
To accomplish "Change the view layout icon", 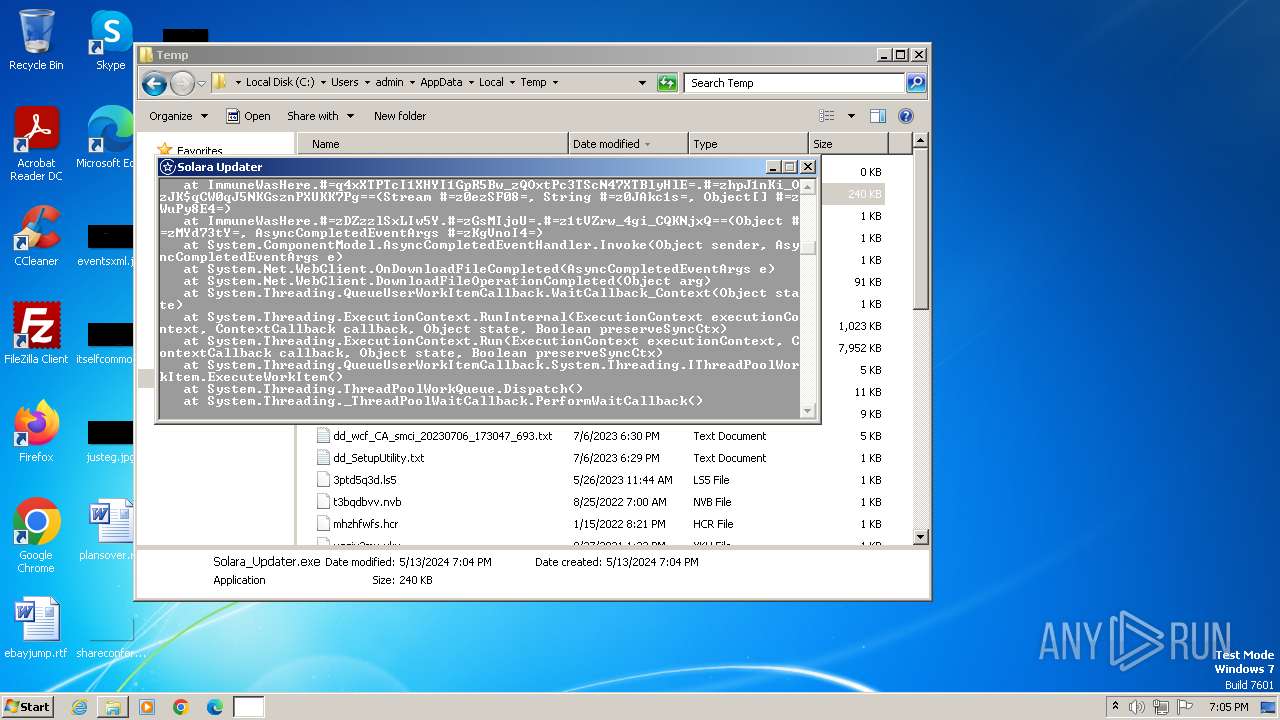I will [827, 116].
